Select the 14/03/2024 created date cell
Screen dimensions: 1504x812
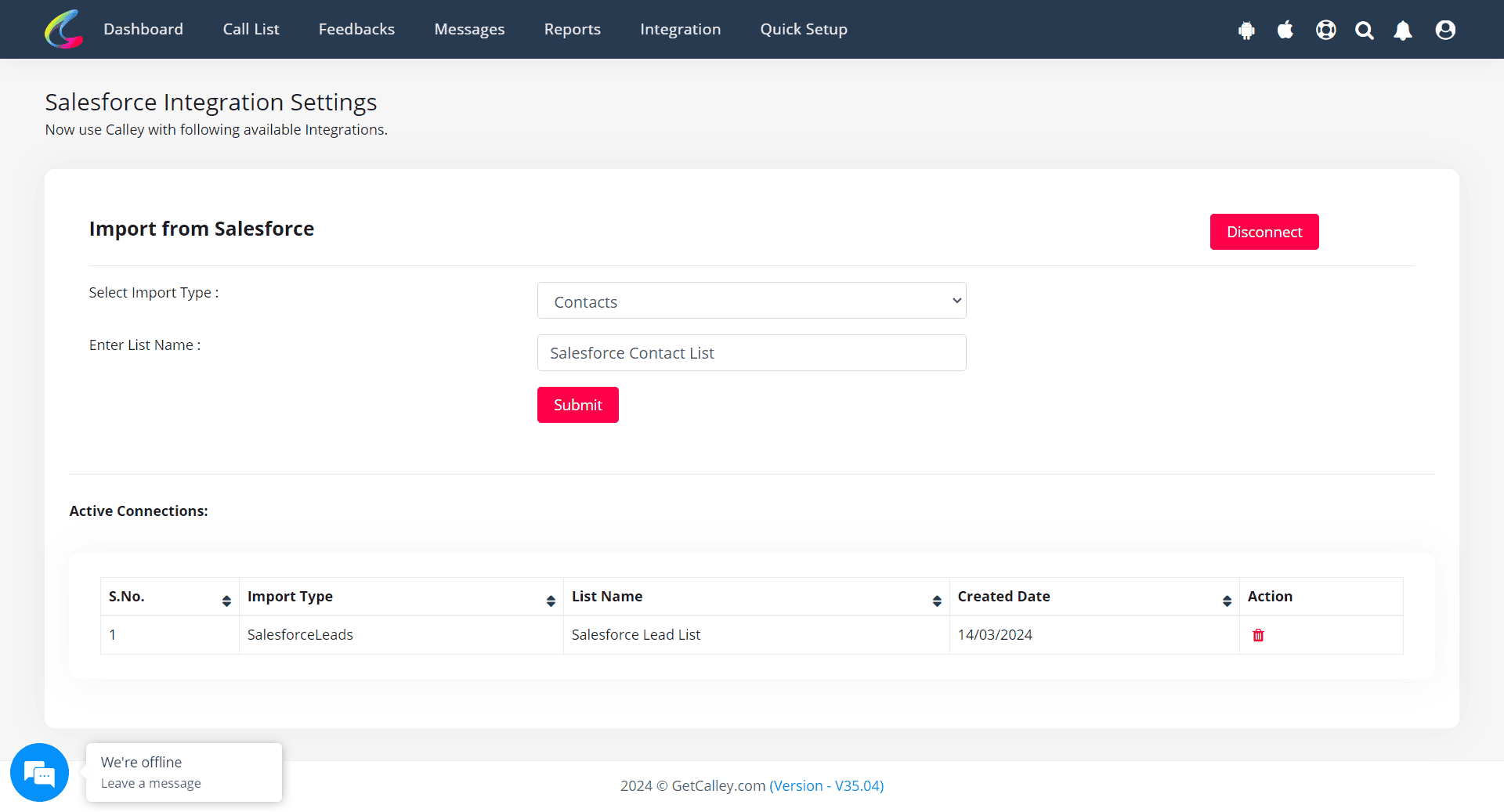pos(1094,635)
